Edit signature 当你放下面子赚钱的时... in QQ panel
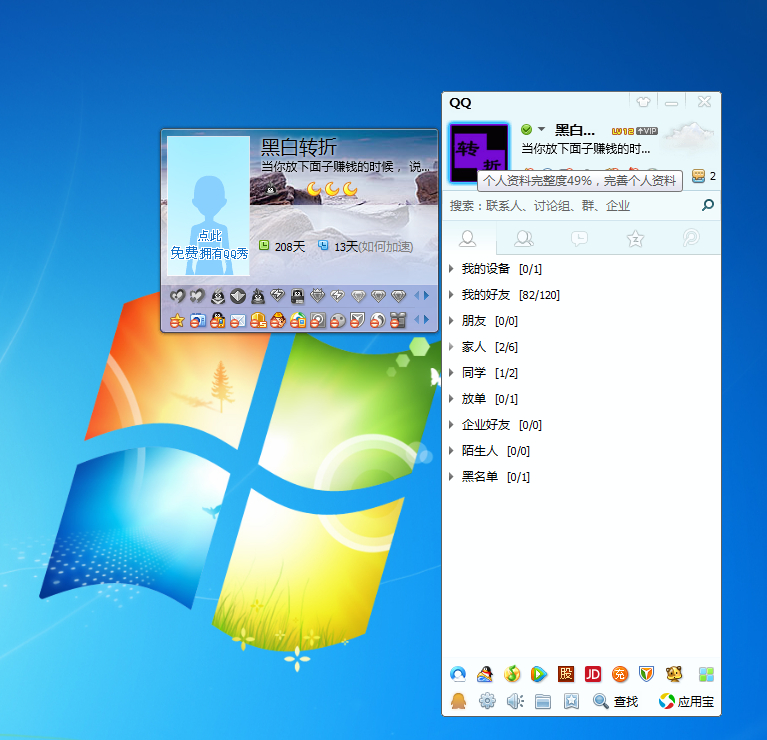 [586, 149]
